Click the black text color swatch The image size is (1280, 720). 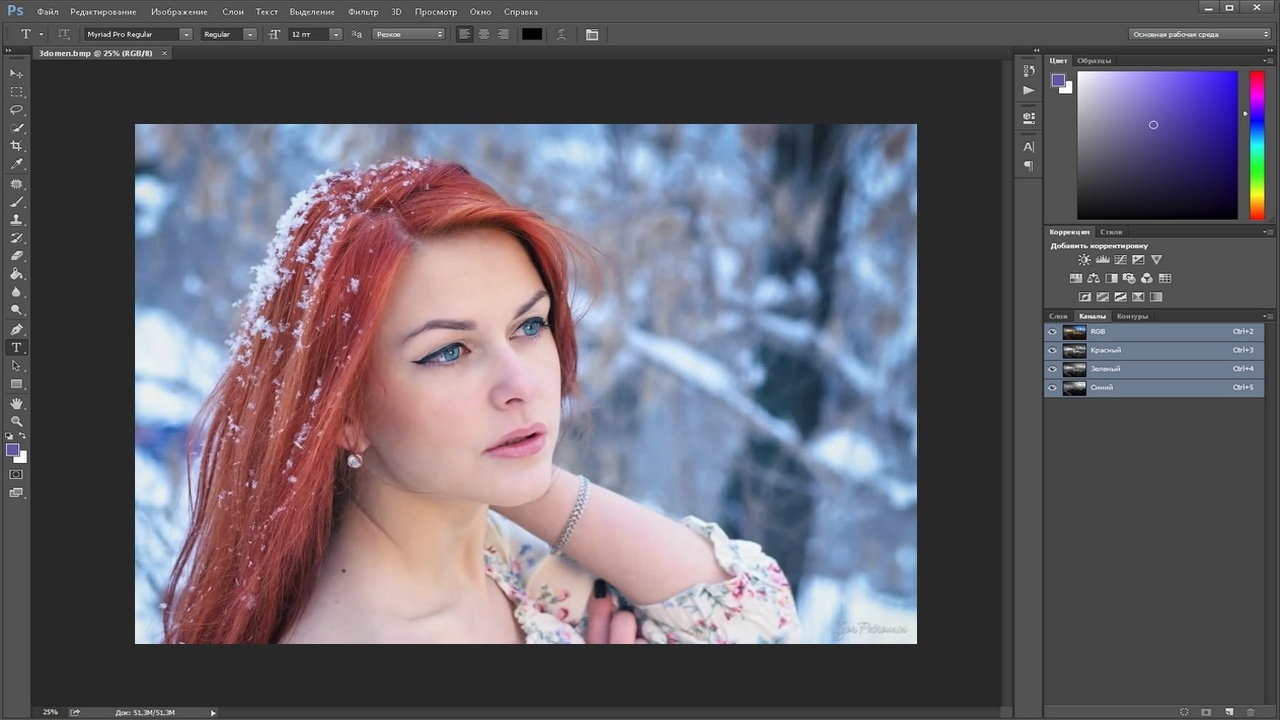[532, 34]
